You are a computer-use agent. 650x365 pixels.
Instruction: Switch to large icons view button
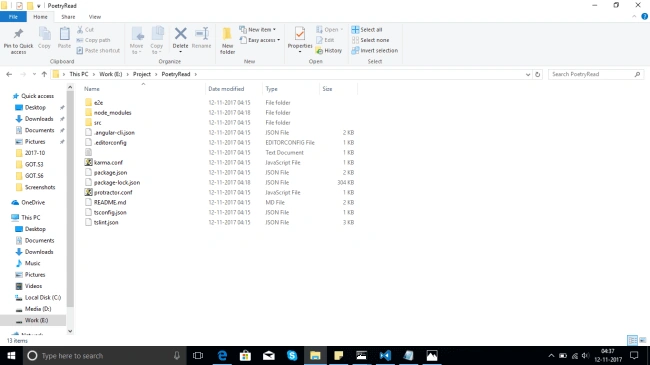pyautogui.click(x=643, y=340)
